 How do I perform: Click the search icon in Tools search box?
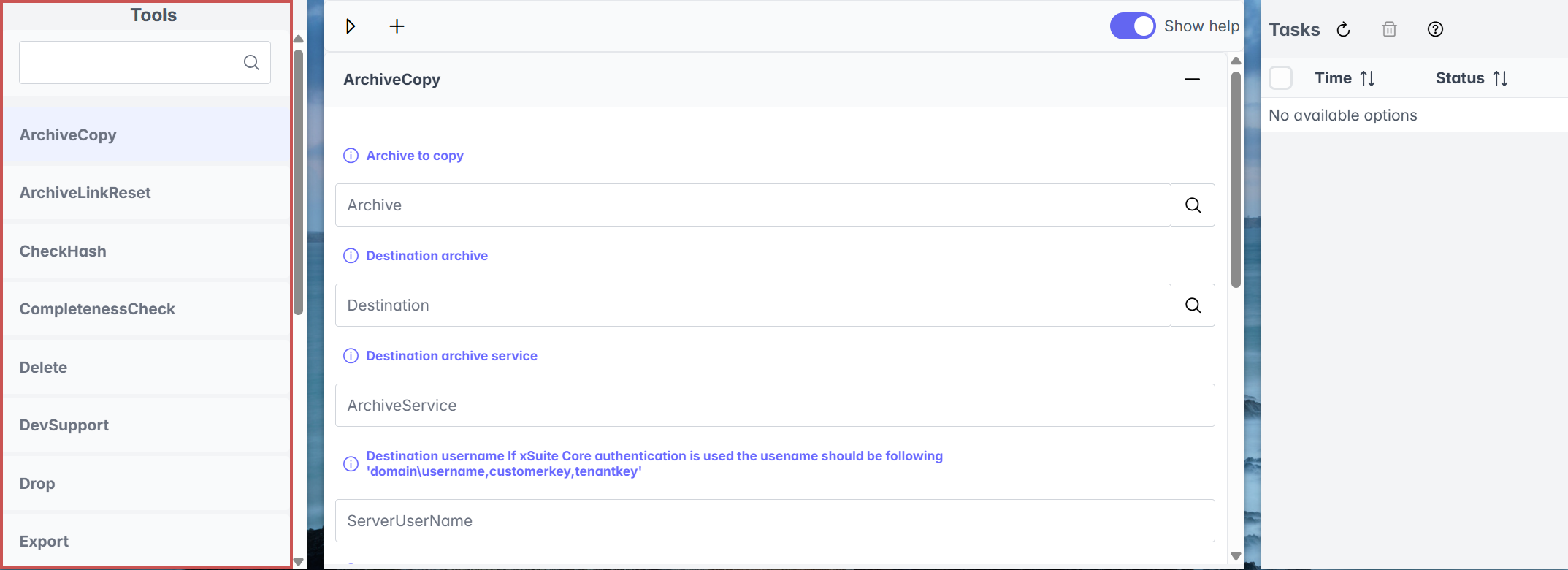[x=251, y=63]
